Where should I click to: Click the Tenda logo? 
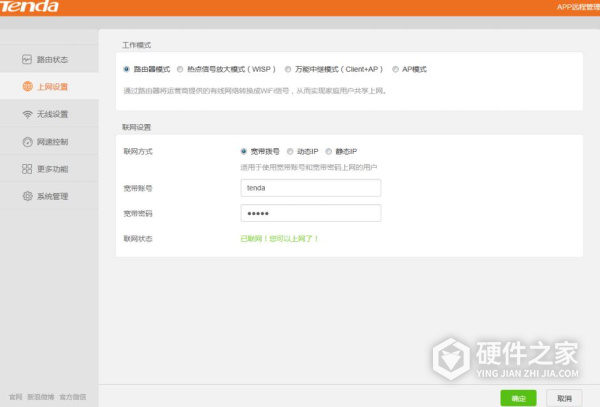29,6
